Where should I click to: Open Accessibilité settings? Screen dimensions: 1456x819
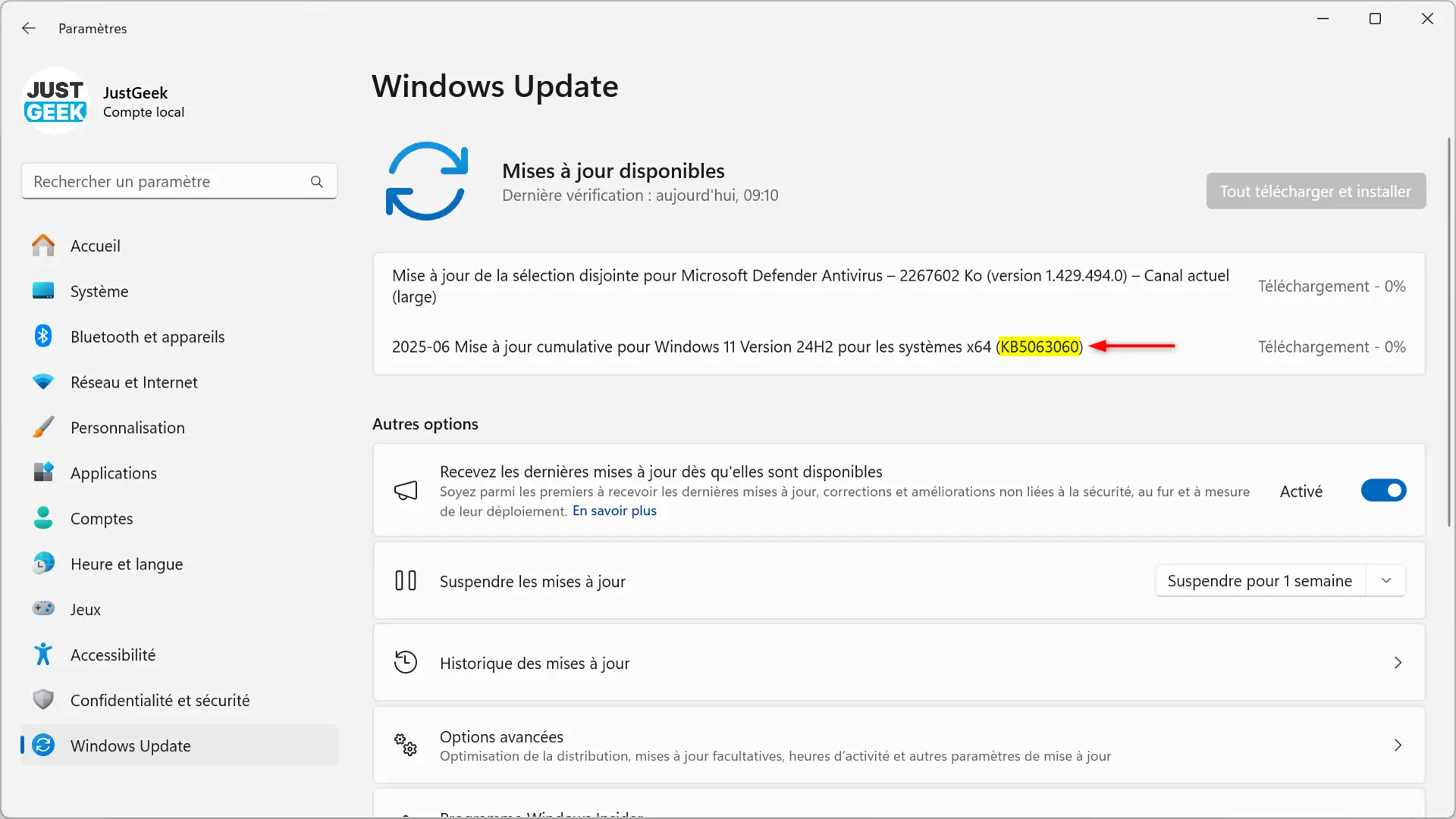(x=179, y=655)
